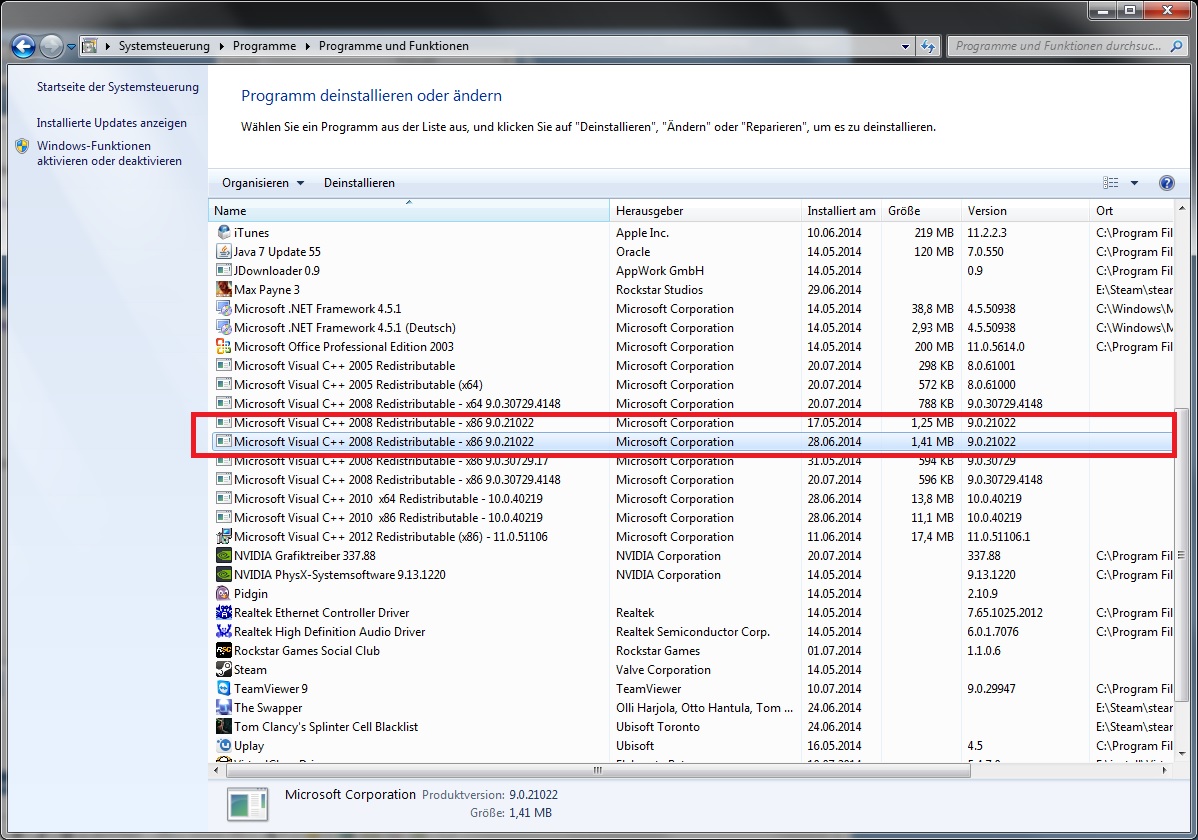Screen dimensions: 1198x840
Task: Select the Java 7 Update 55 icon
Action: [x=224, y=251]
